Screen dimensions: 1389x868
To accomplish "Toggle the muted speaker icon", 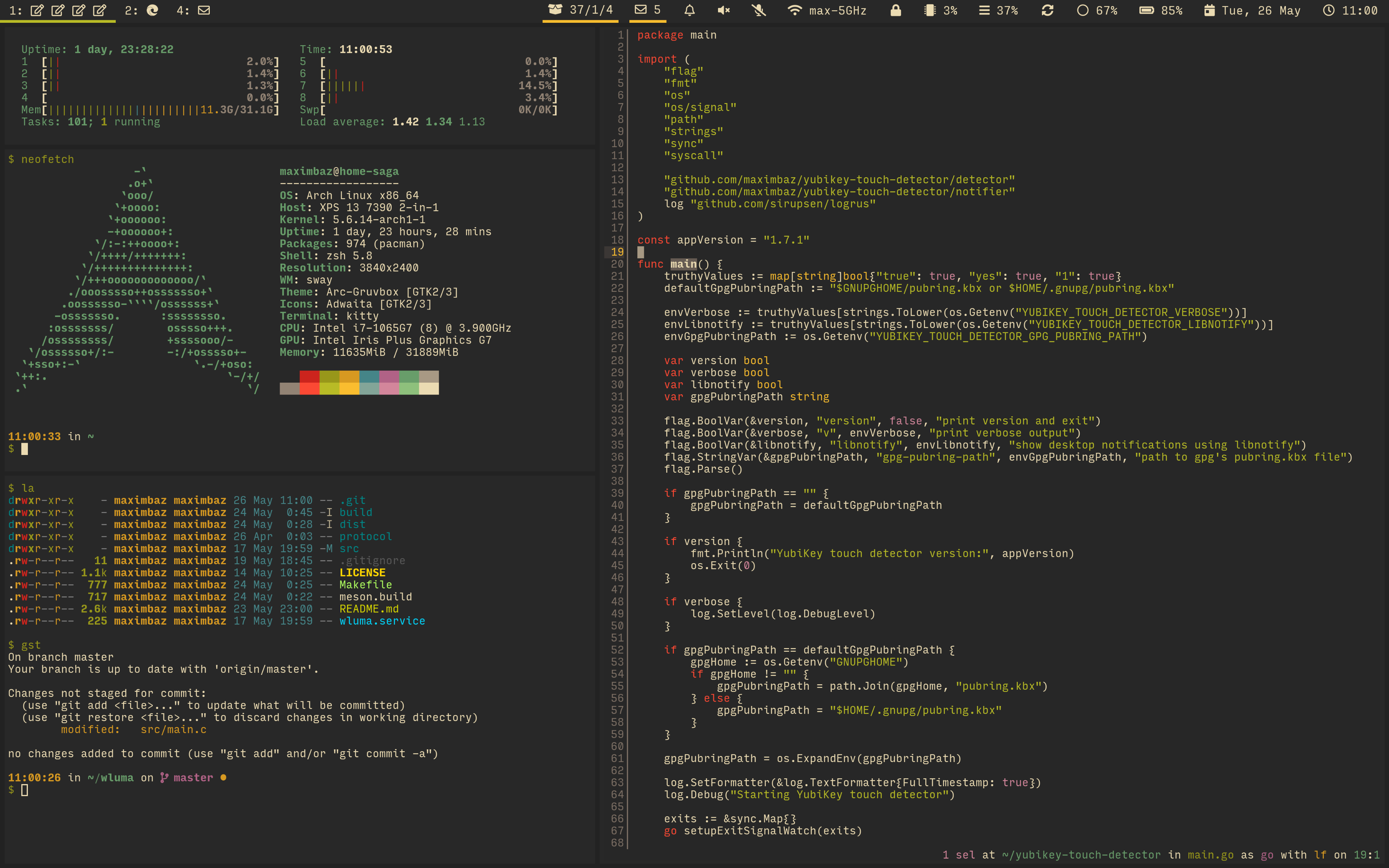I will point(724,10).
